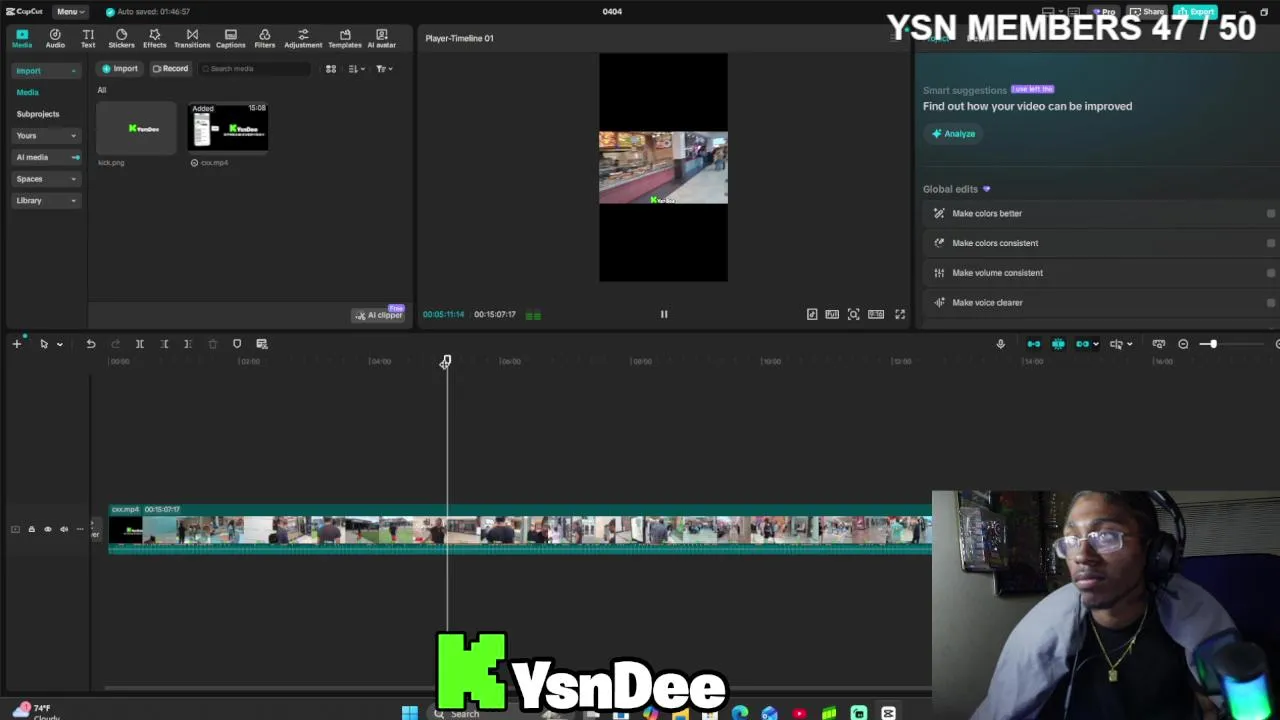Select Subprojects in the sidebar
Screen dimensions: 1280x720
[38, 114]
